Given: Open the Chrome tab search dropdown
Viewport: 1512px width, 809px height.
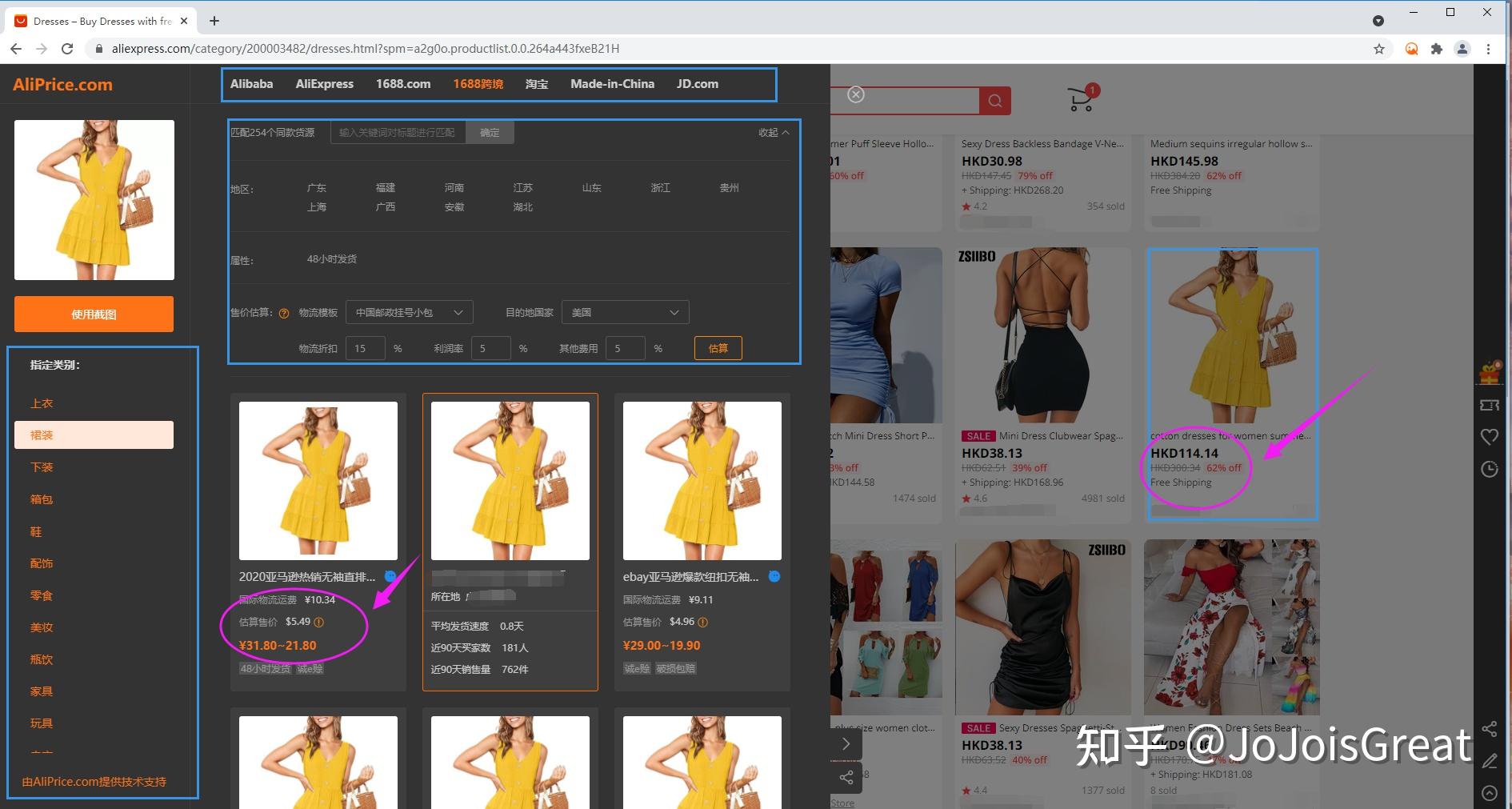Looking at the screenshot, I should [1378, 21].
